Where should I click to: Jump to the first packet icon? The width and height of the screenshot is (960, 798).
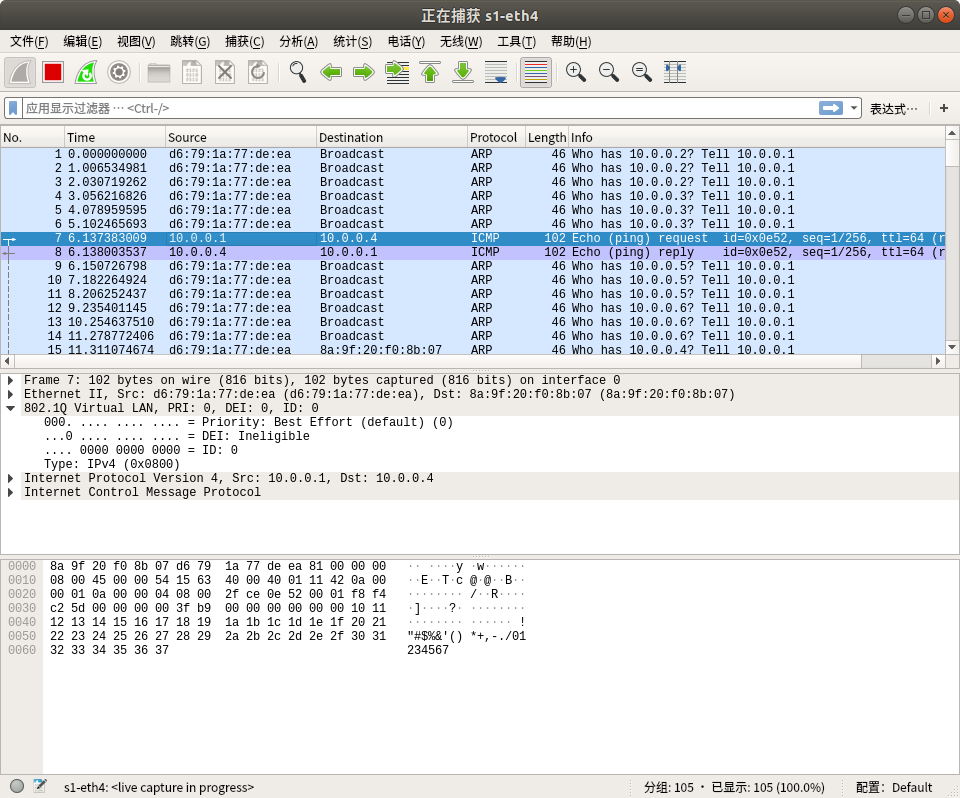430,72
